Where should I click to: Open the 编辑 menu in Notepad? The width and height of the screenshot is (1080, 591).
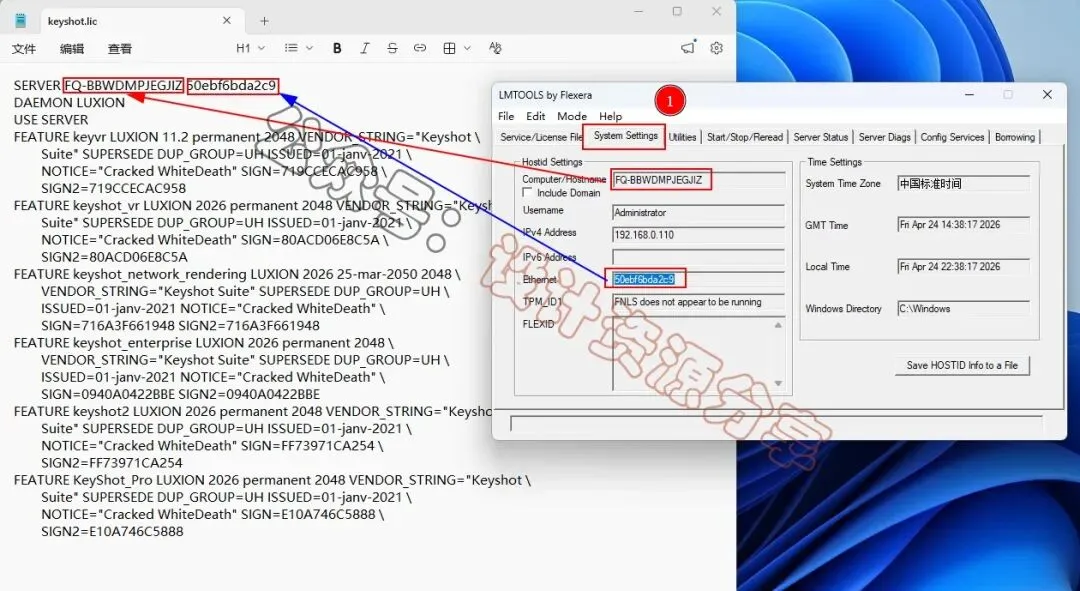pos(72,48)
